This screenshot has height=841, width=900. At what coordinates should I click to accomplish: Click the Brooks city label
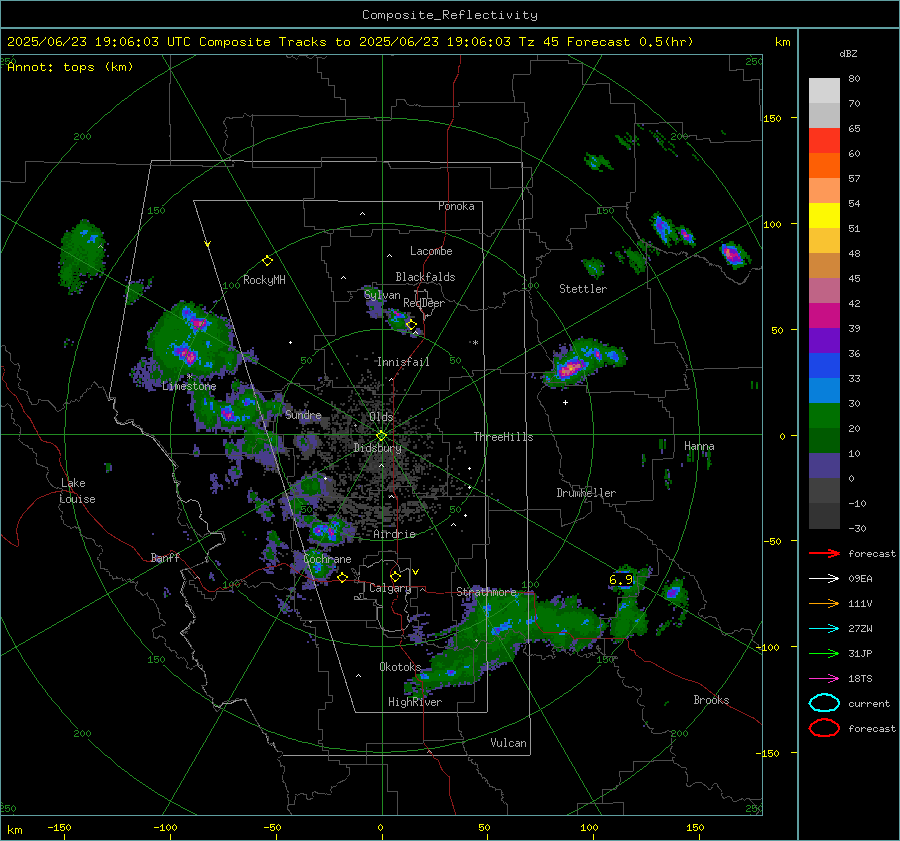(x=711, y=700)
